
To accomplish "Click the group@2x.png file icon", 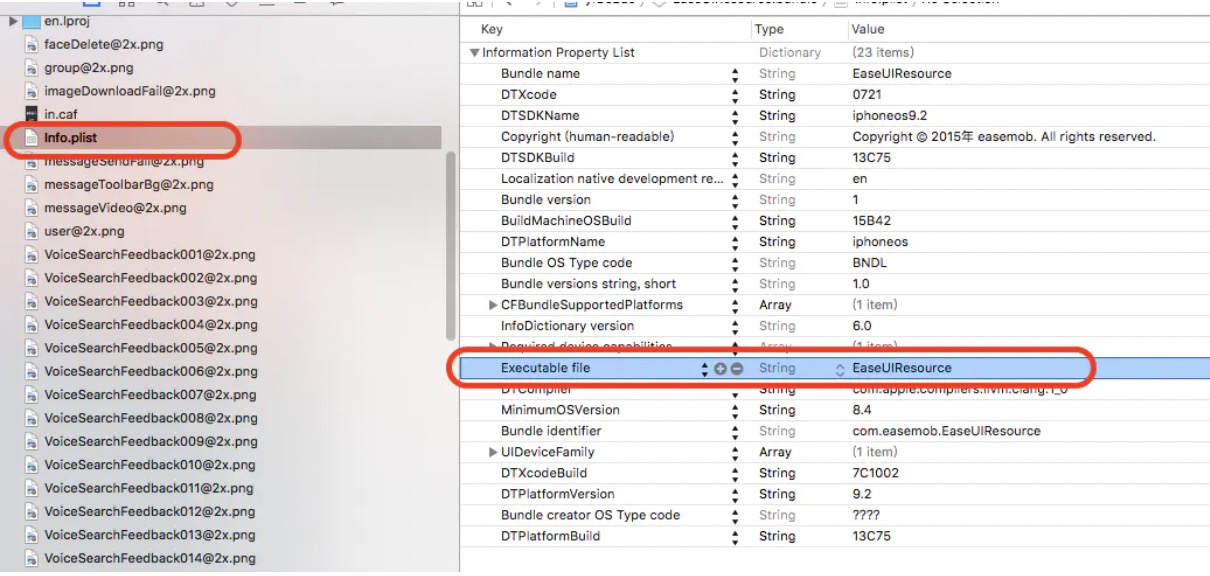I will pos(31,68).
